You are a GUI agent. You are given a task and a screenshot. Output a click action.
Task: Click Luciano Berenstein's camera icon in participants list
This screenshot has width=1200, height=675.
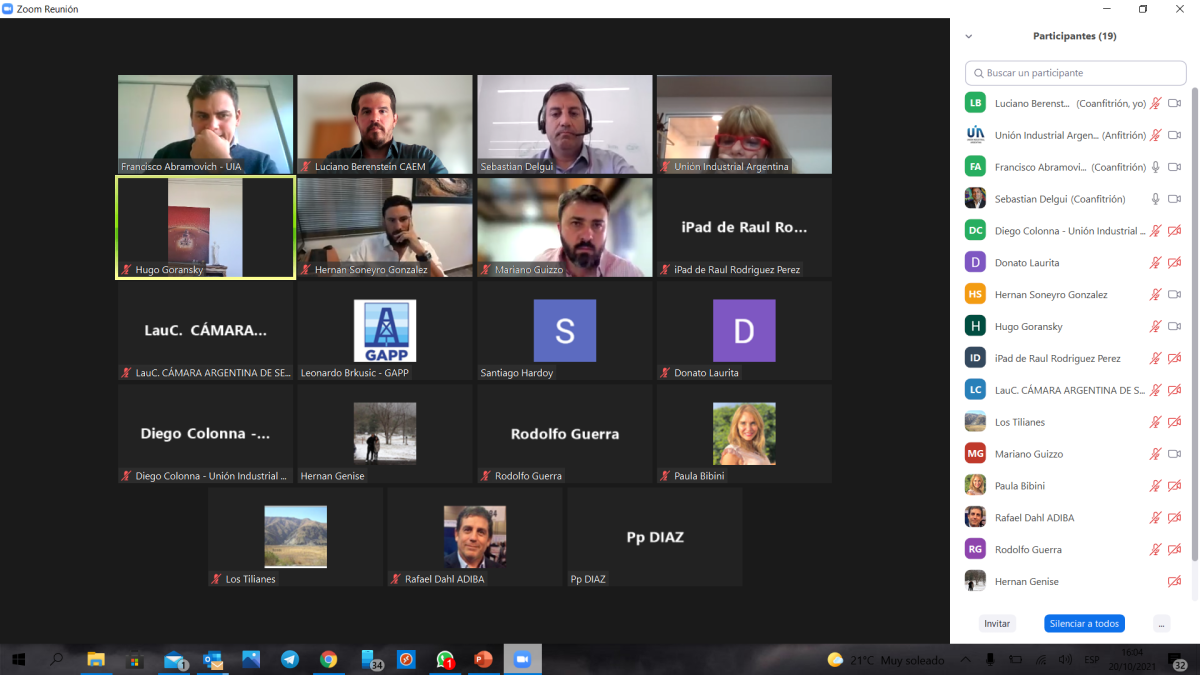(x=1175, y=103)
